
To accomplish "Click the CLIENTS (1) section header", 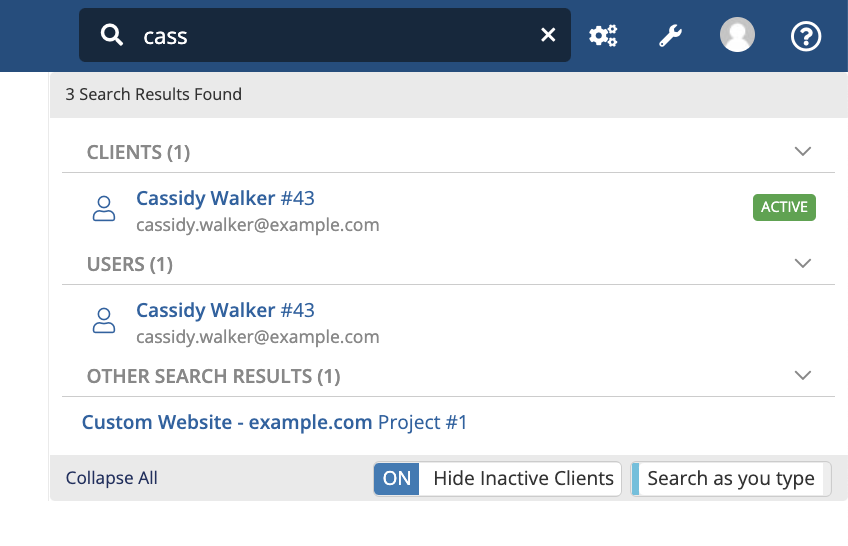I will (x=138, y=152).
